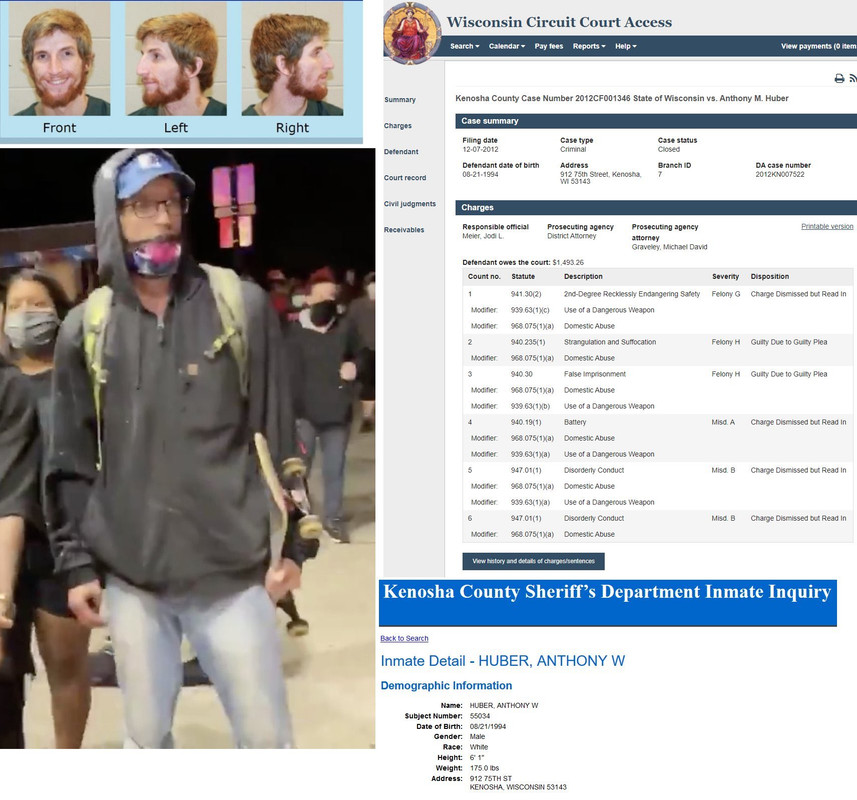Click filing date 12-07-2012
Viewport: 857px width, 800px height.
point(480,150)
